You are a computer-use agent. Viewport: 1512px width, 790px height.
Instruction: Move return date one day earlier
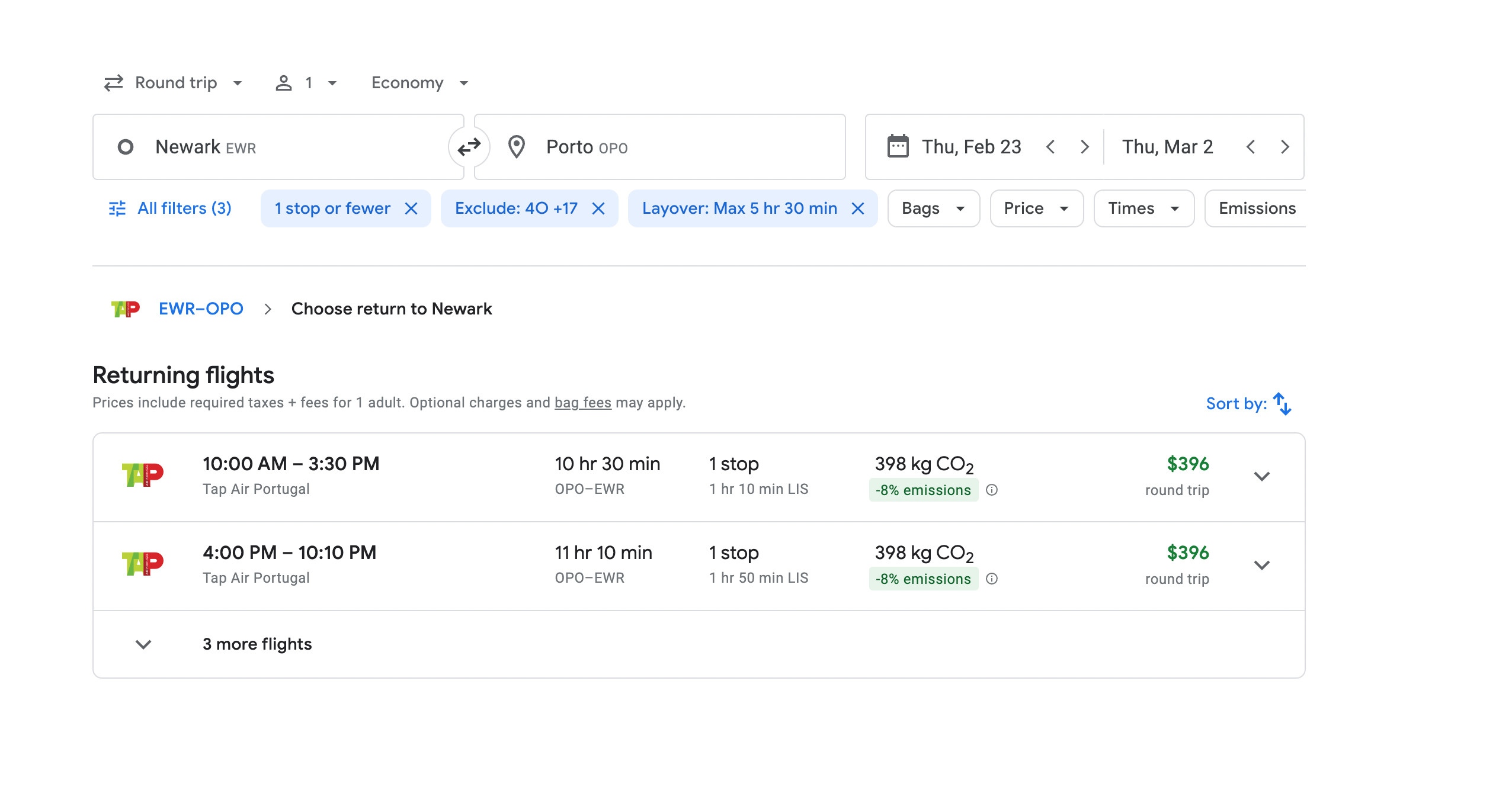pyautogui.click(x=1251, y=147)
